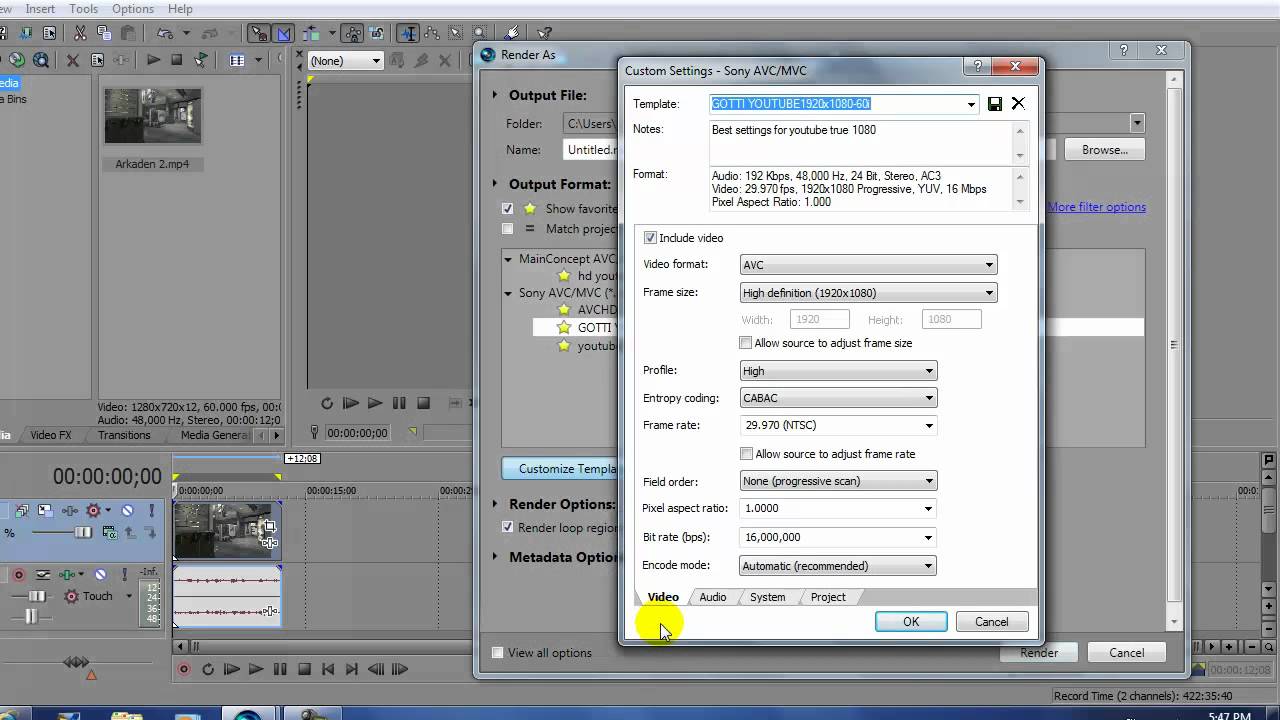
Task: Click the timeline transport Record button
Action: 184,670
